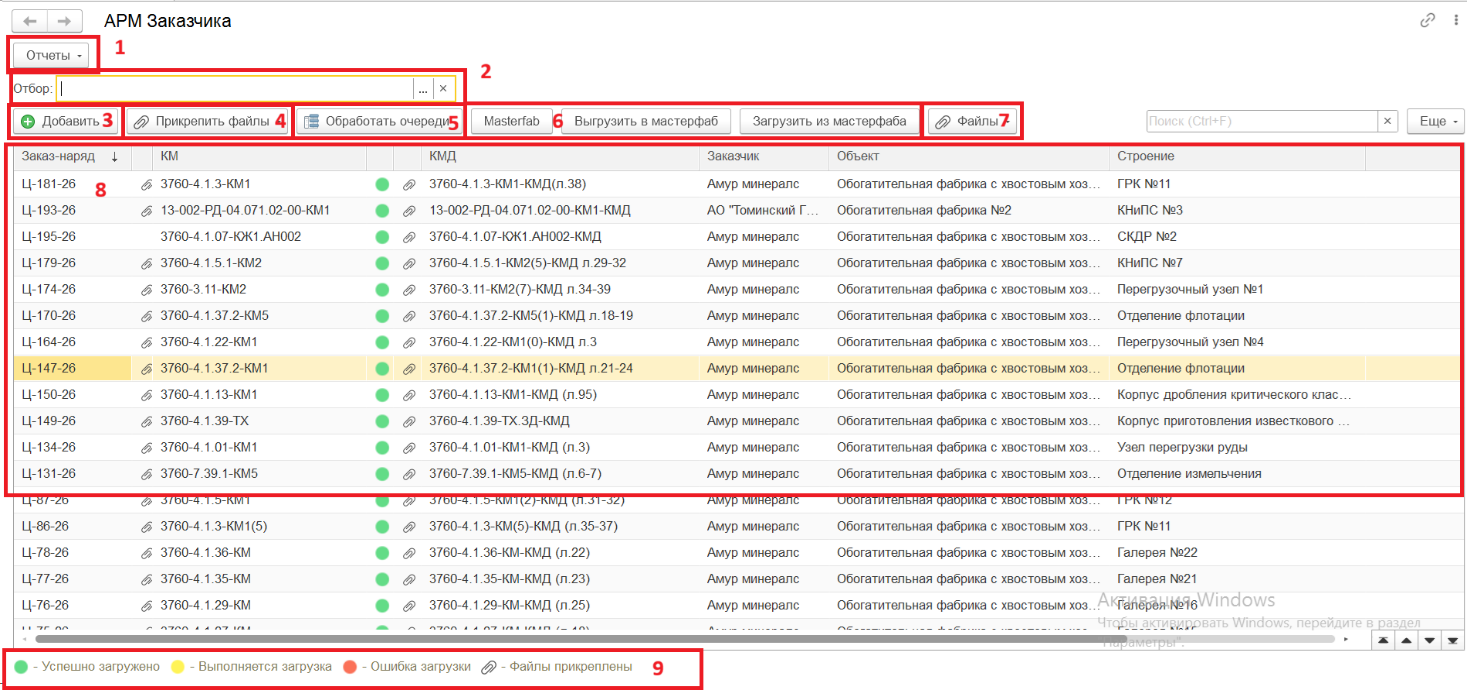Click the КМД paperclip in row Ц-195-26

(x=409, y=237)
